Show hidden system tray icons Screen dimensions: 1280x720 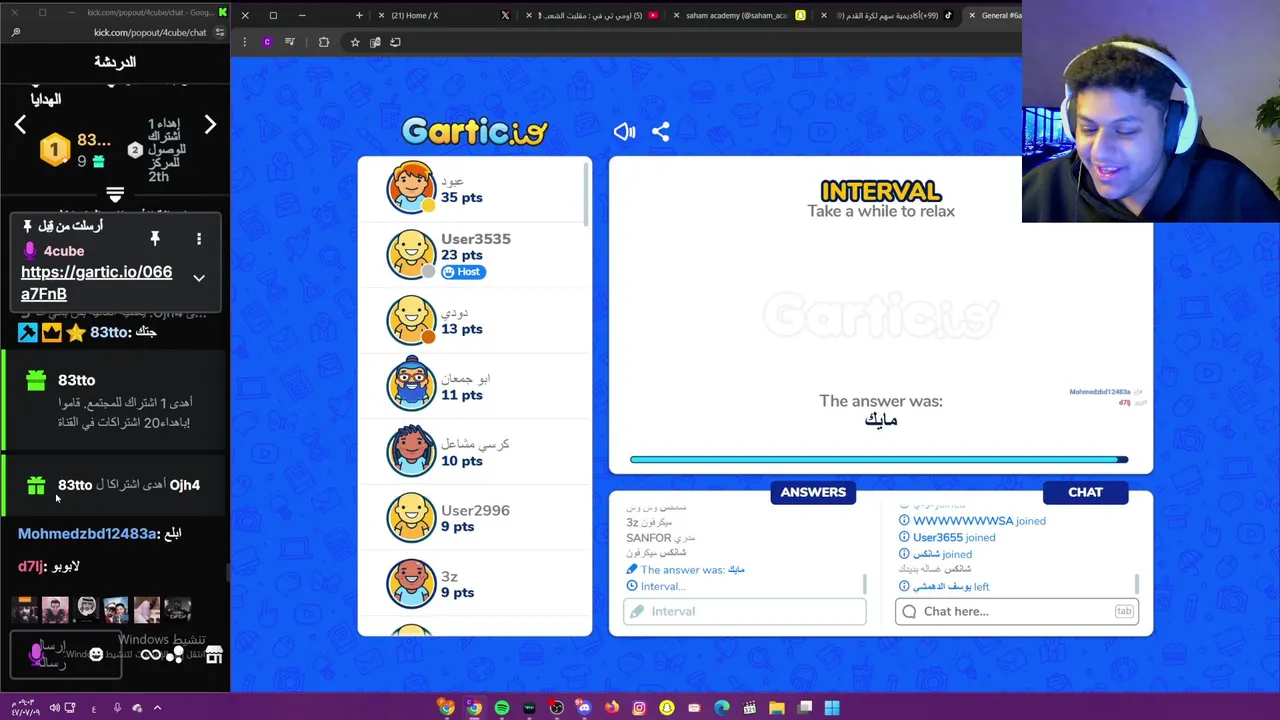(157, 708)
